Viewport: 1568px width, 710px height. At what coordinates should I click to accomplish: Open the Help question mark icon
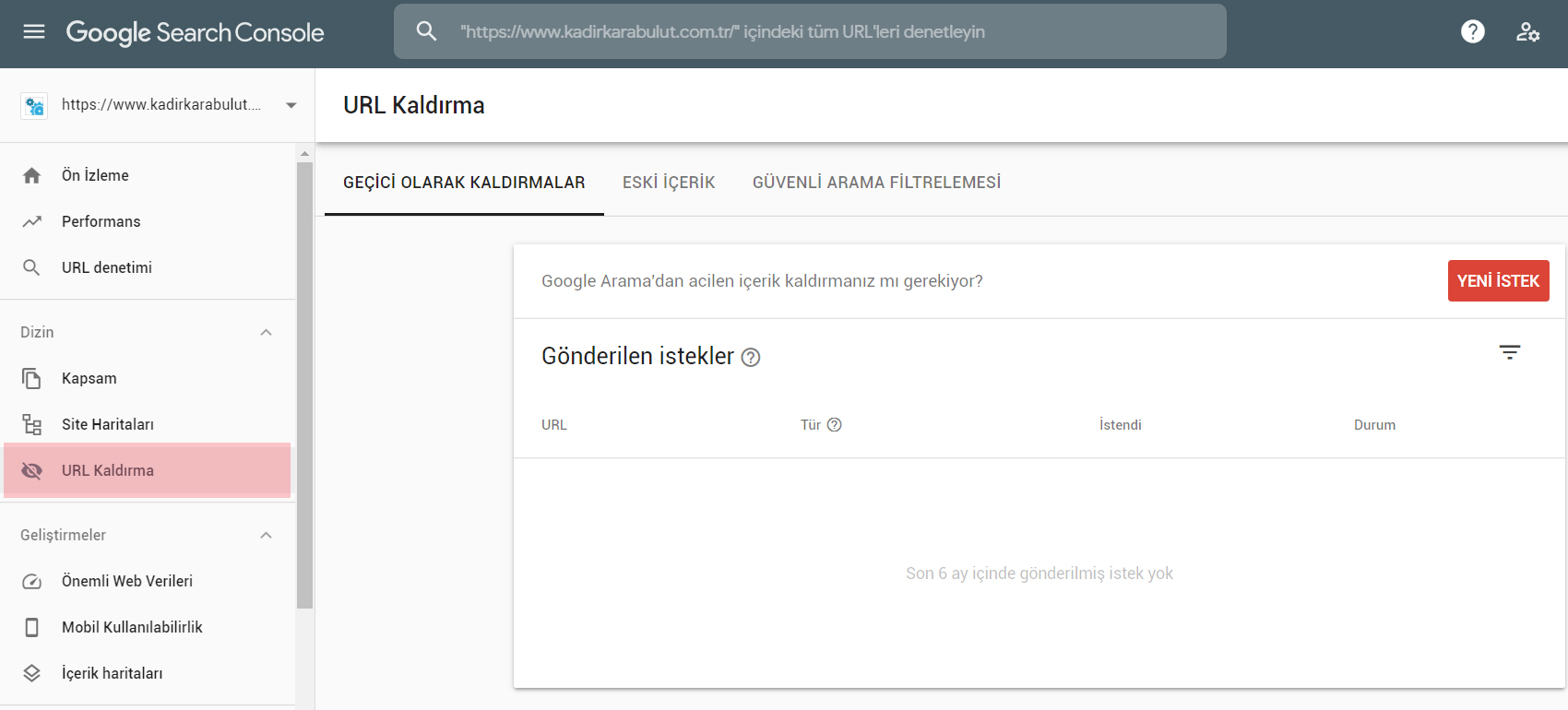[1473, 32]
